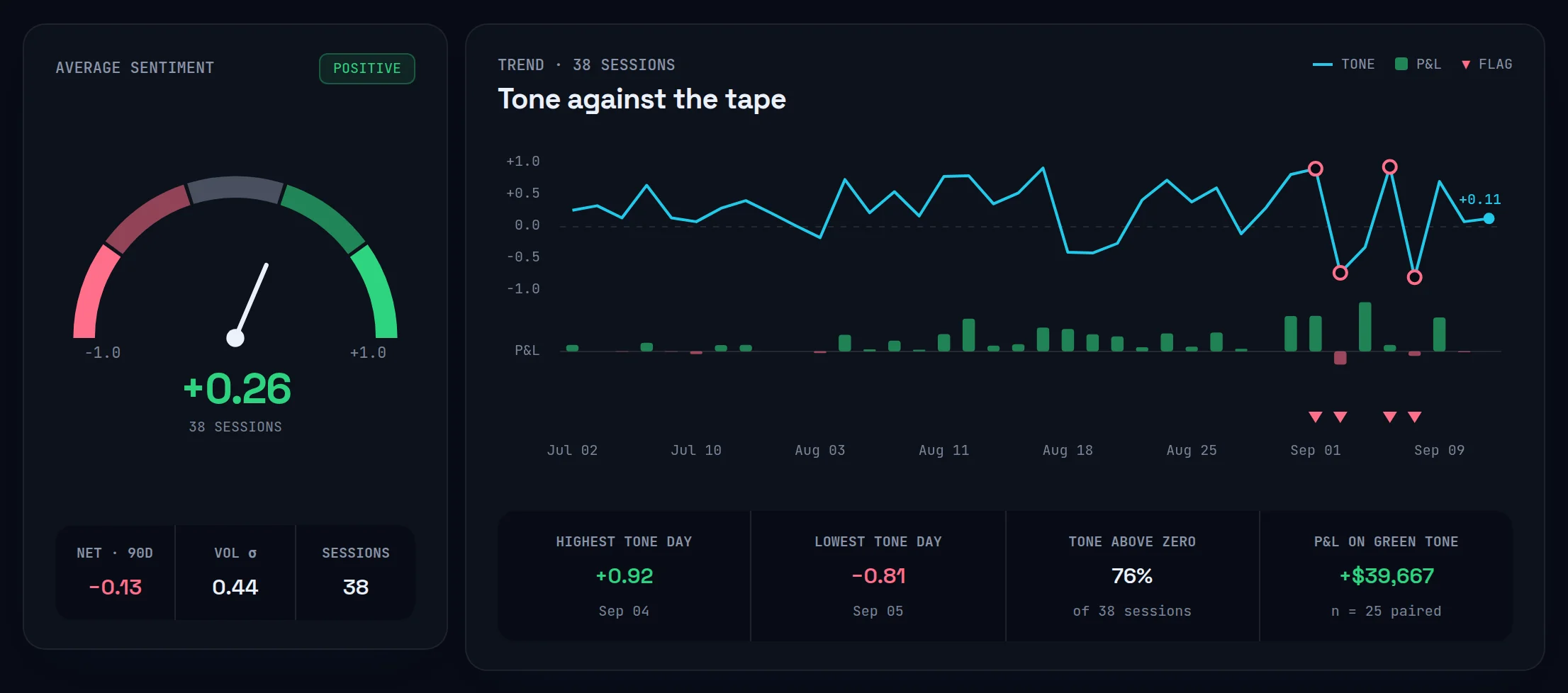The height and width of the screenshot is (693, 1568).
Task: Click the latest tone point labeled +0.11
Action: [x=1489, y=218]
